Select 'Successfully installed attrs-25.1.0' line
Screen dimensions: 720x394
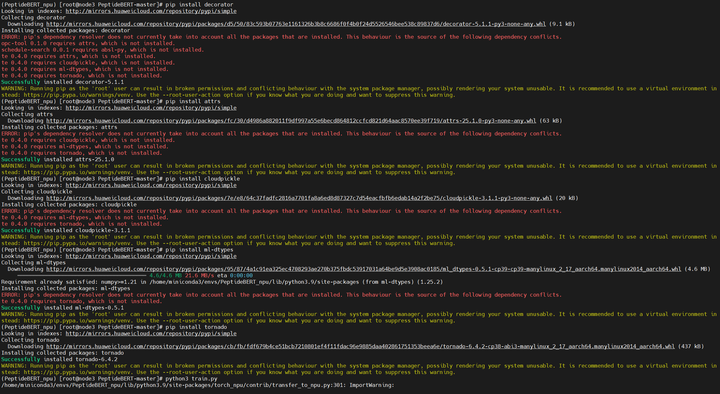click(57, 159)
